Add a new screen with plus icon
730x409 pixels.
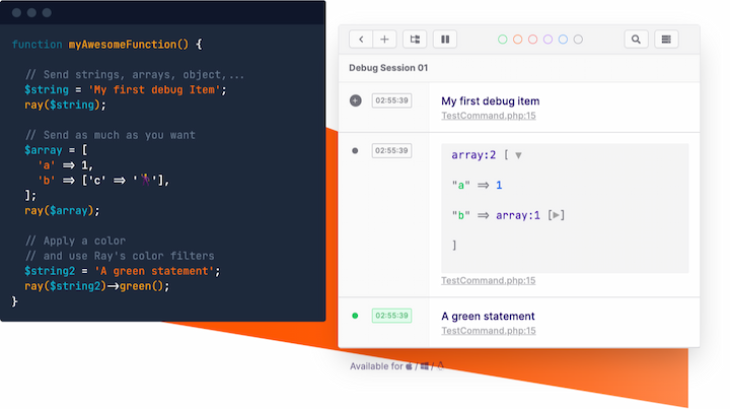(x=385, y=39)
